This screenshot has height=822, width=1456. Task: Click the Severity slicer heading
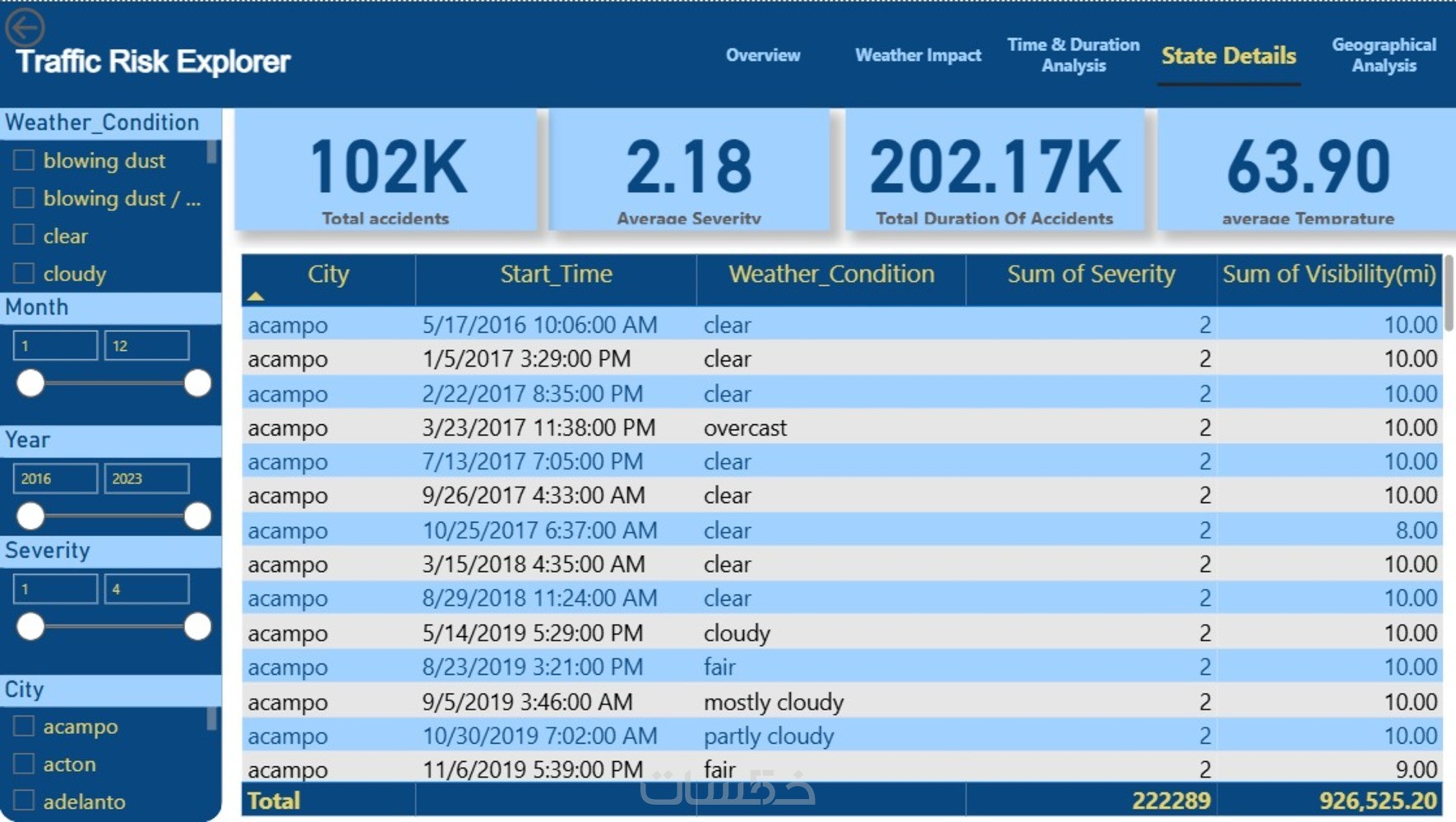pos(48,551)
